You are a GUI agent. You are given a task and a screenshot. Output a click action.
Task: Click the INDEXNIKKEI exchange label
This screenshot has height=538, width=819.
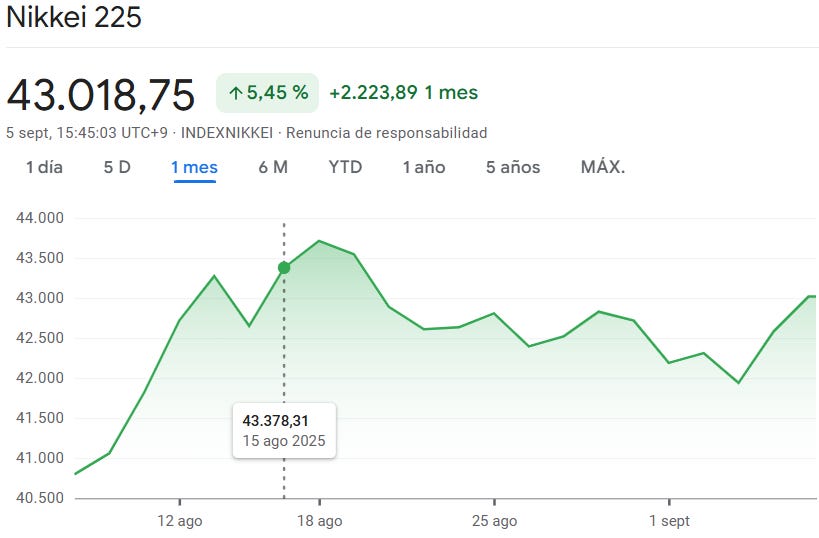click(227, 133)
